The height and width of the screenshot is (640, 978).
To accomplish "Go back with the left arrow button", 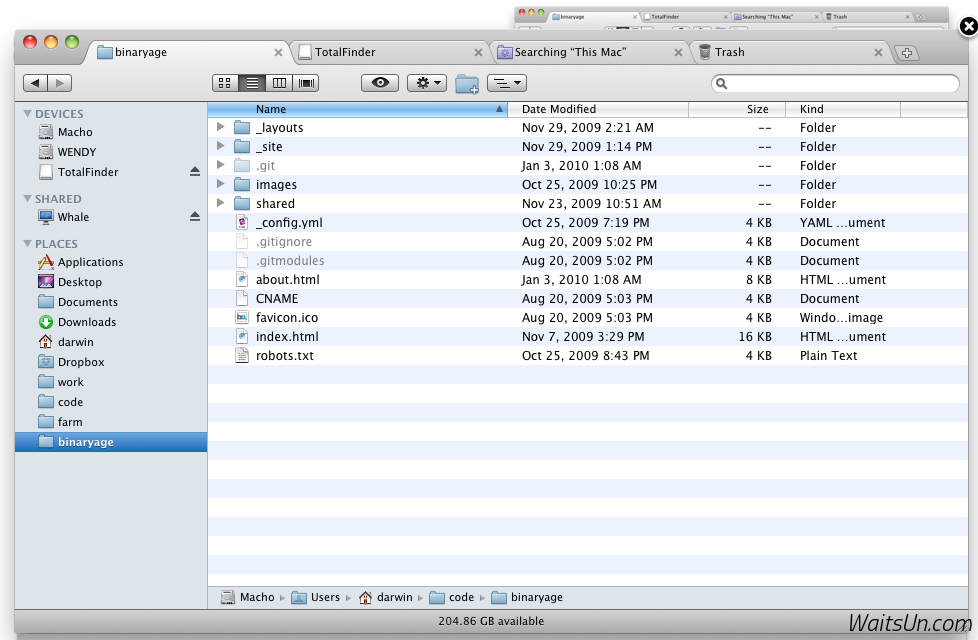I will click(x=36, y=83).
